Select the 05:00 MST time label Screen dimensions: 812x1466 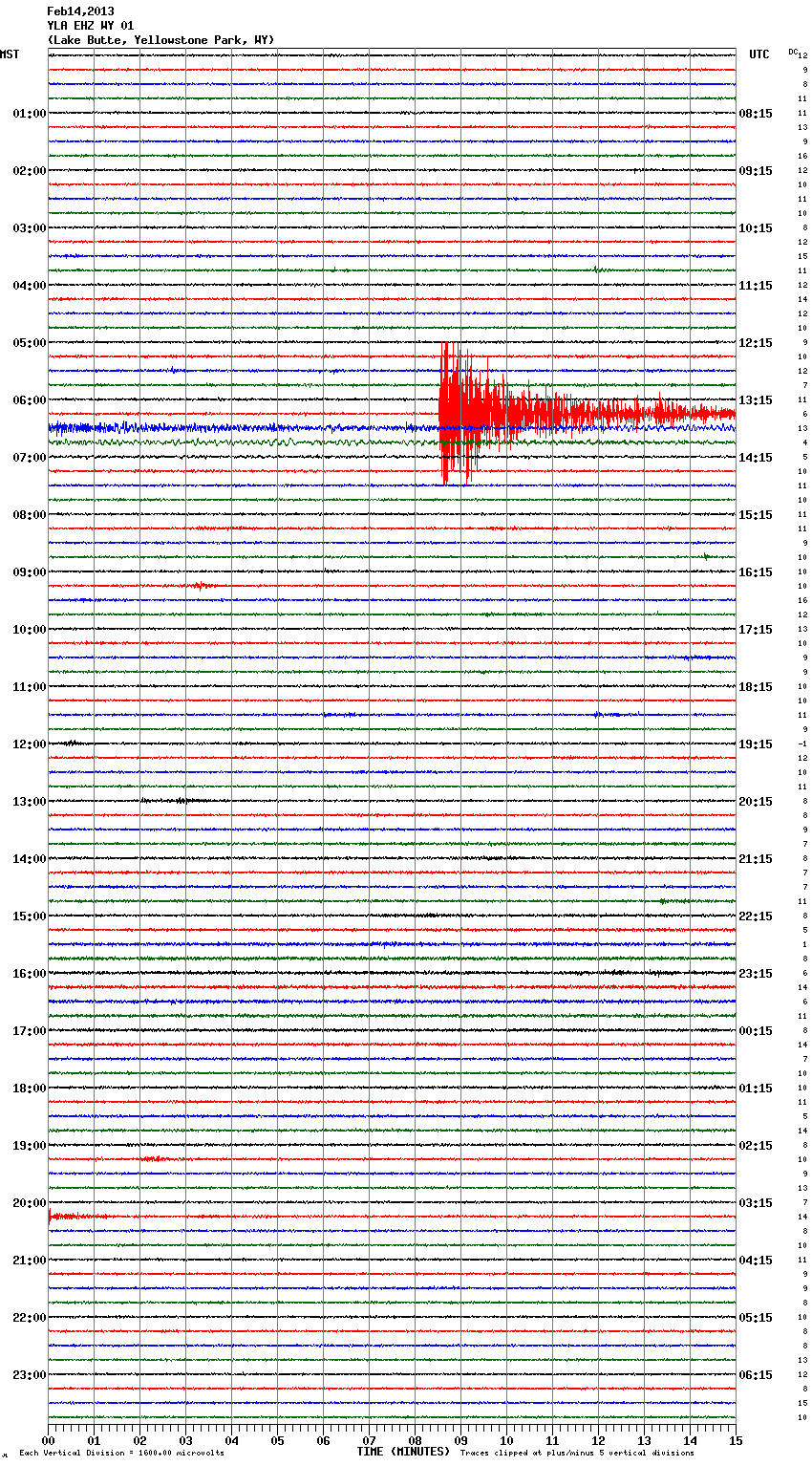pos(29,343)
